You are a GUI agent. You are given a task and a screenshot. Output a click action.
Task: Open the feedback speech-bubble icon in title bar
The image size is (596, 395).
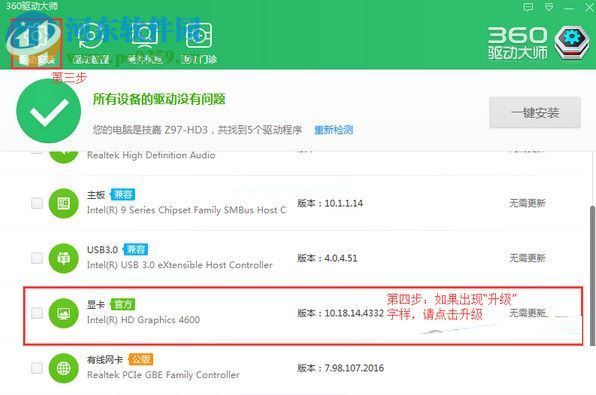coord(528,7)
